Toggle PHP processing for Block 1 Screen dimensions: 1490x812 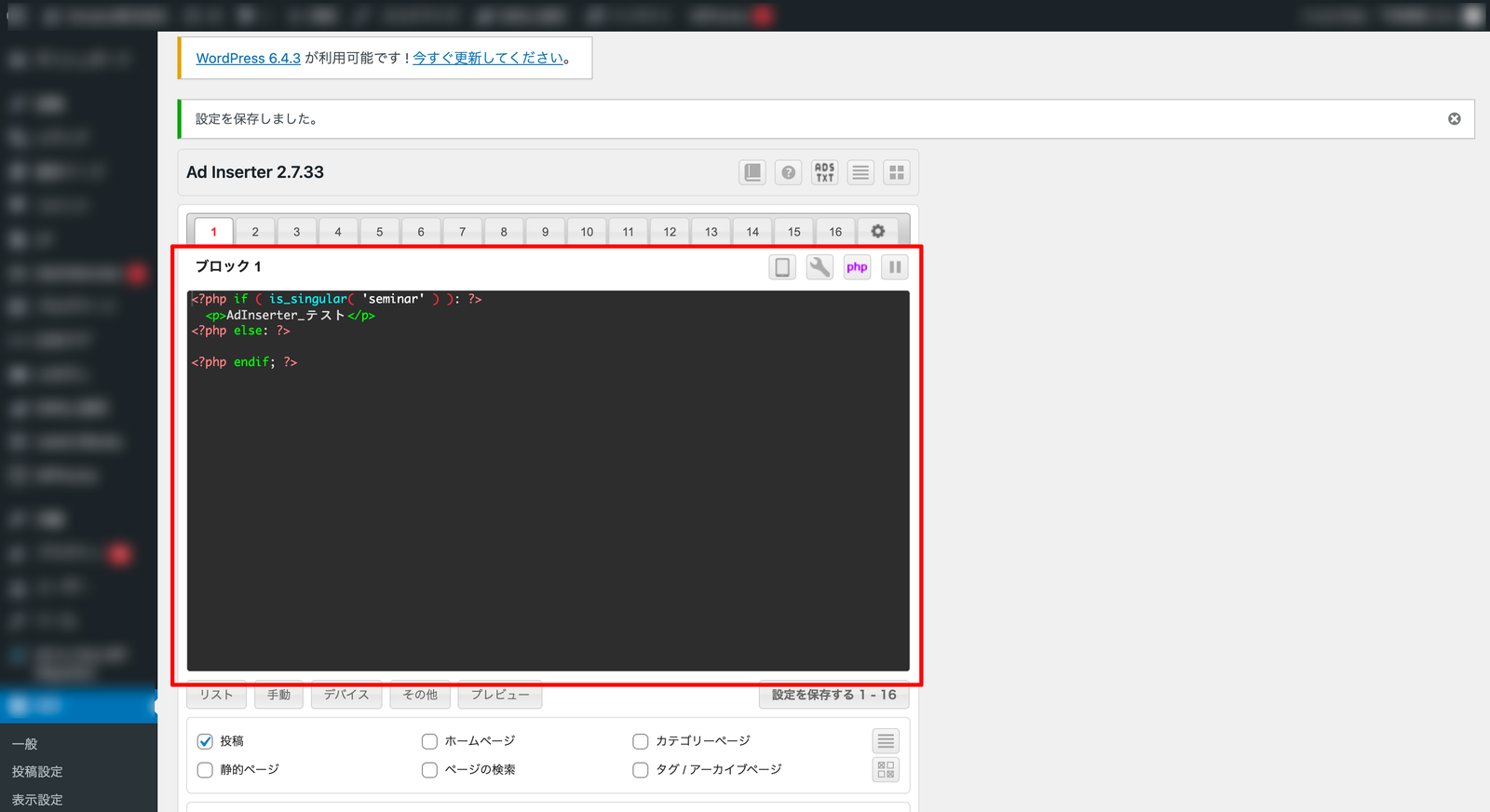857,267
